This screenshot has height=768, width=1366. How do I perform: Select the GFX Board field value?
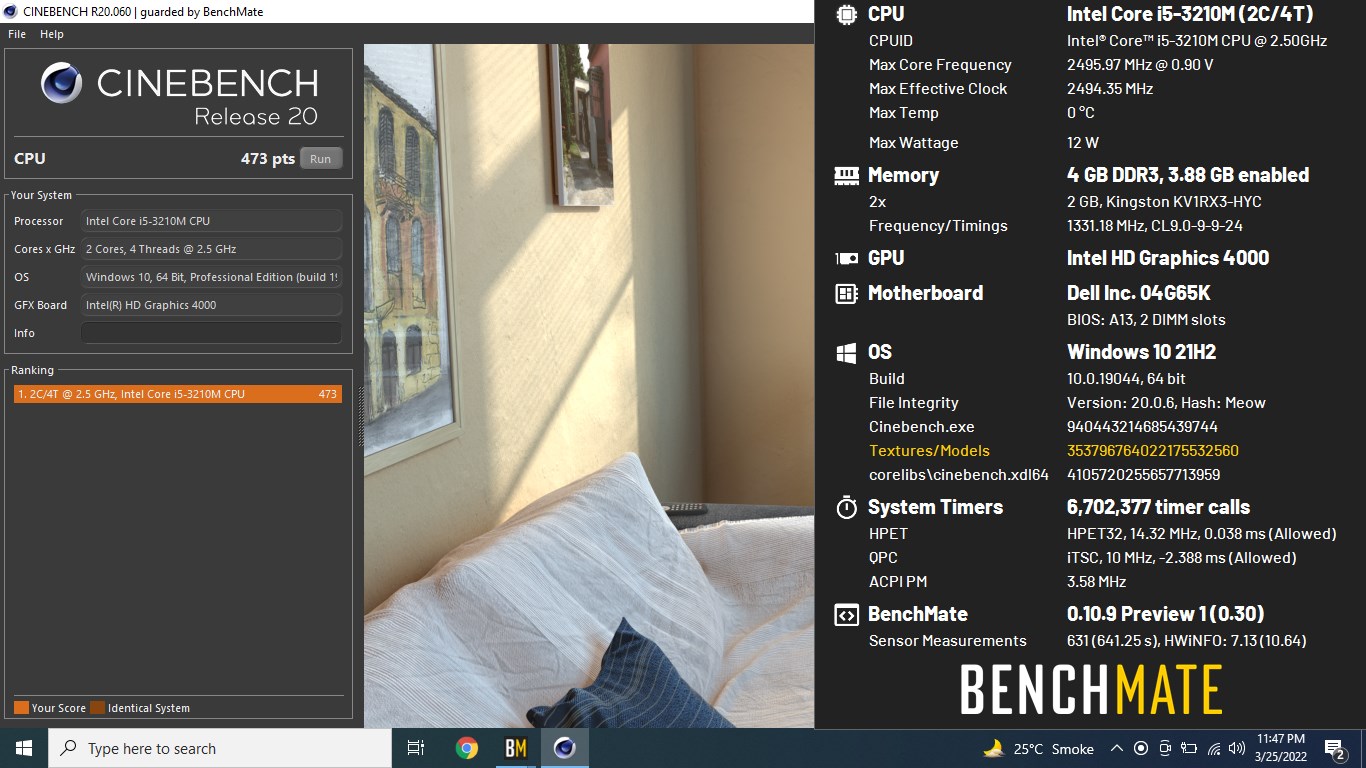click(x=211, y=305)
